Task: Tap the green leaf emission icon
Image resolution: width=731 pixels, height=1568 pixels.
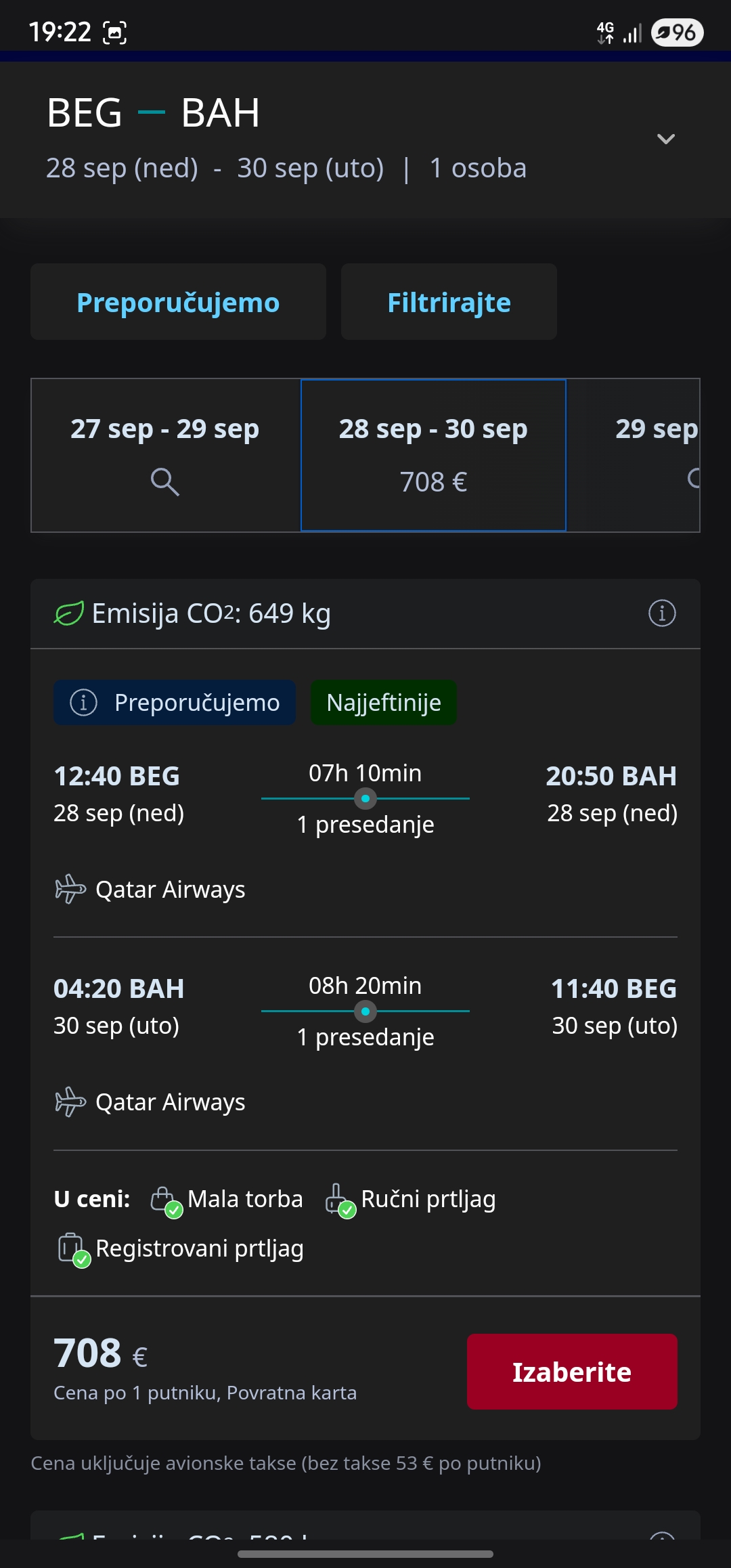Action: (x=69, y=613)
